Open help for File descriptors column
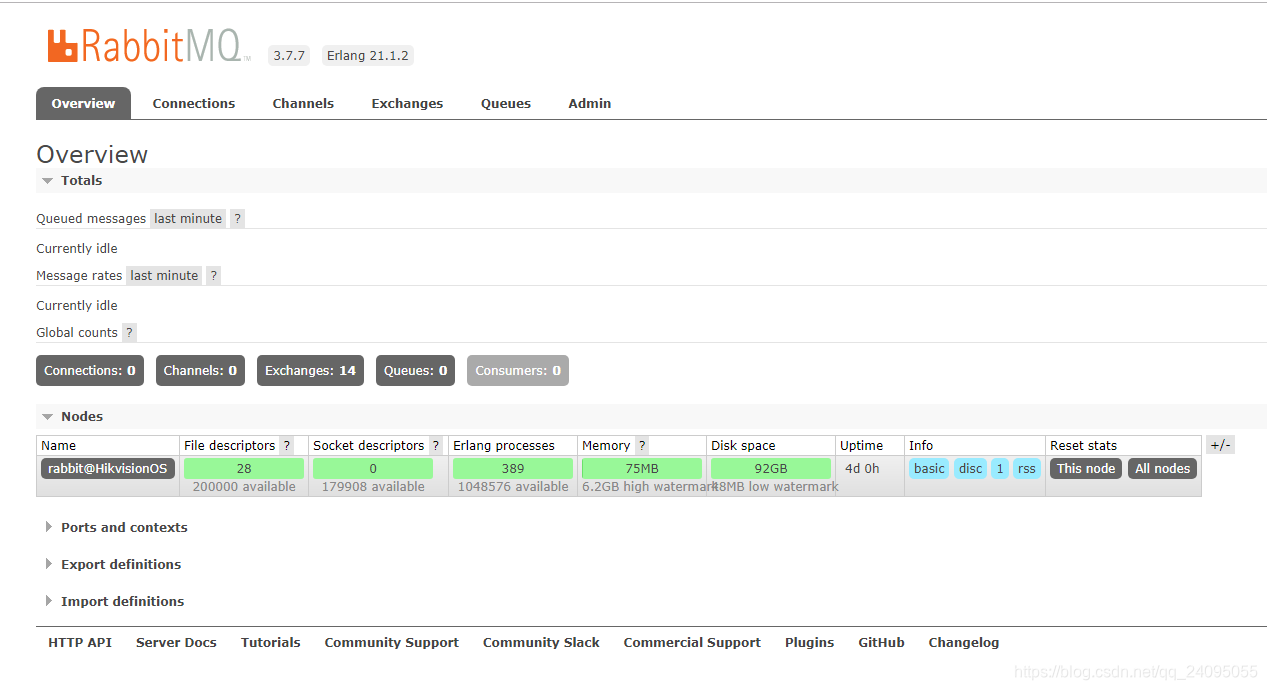 click(287, 445)
